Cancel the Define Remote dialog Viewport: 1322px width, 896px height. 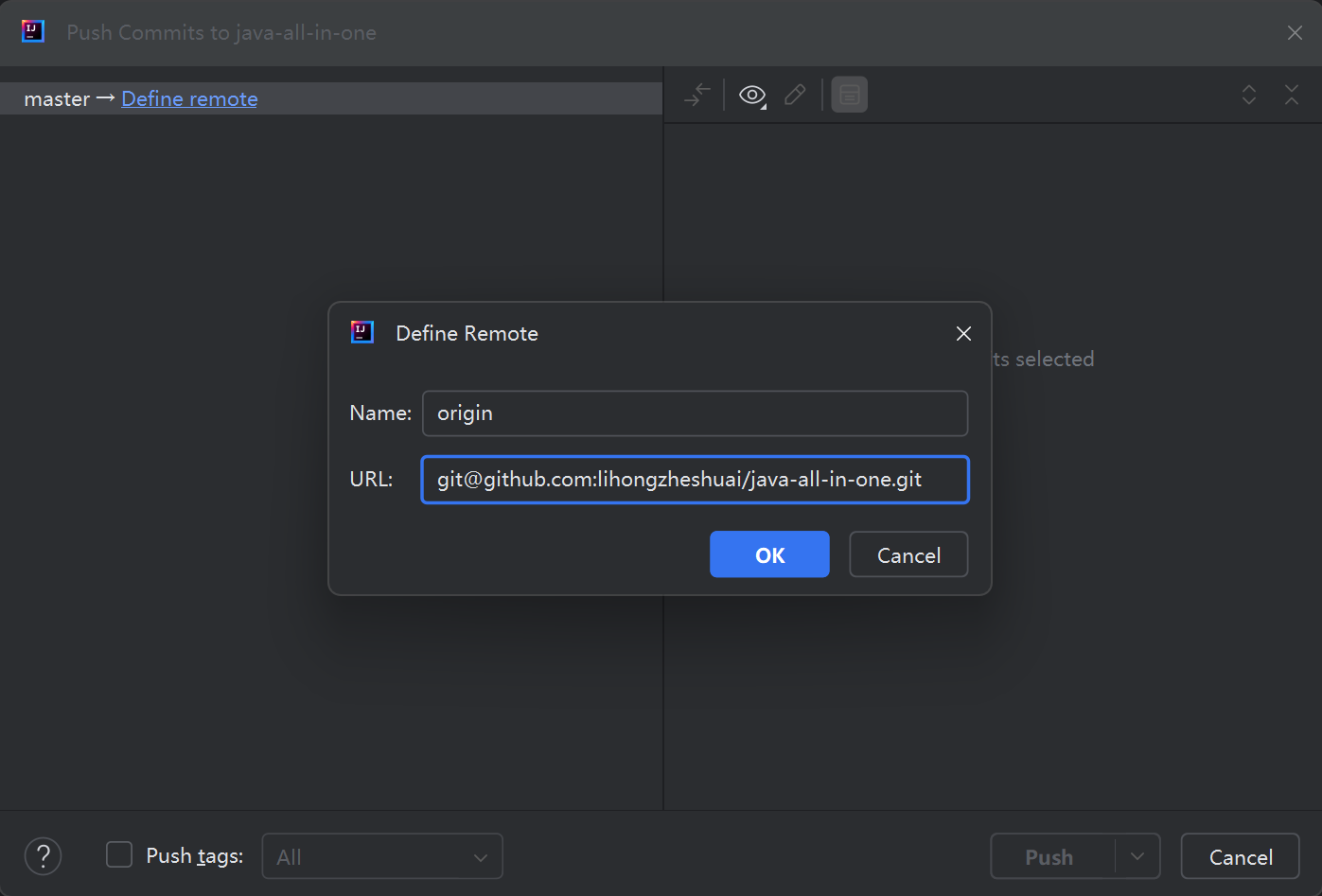point(908,554)
